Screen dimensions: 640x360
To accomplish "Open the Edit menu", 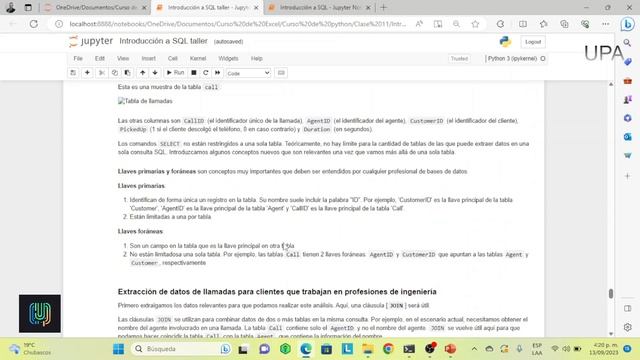I will [x=100, y=58].
